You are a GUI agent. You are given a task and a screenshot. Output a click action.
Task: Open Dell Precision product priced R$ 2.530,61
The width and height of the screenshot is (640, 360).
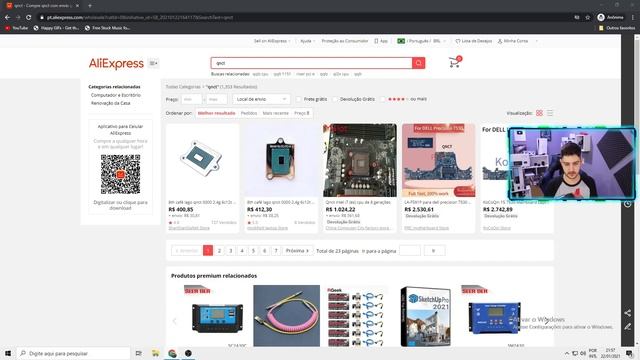(x=439, y=160)
